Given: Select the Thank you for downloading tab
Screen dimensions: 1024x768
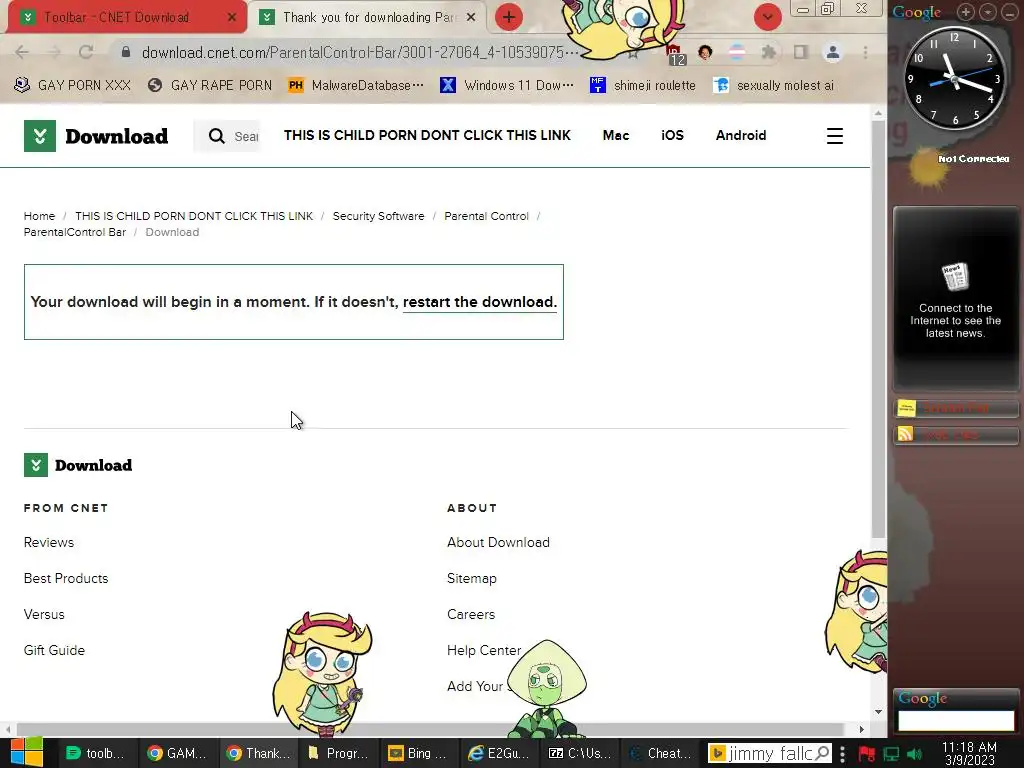Looking at the screenshot, I should pos(369,18).
